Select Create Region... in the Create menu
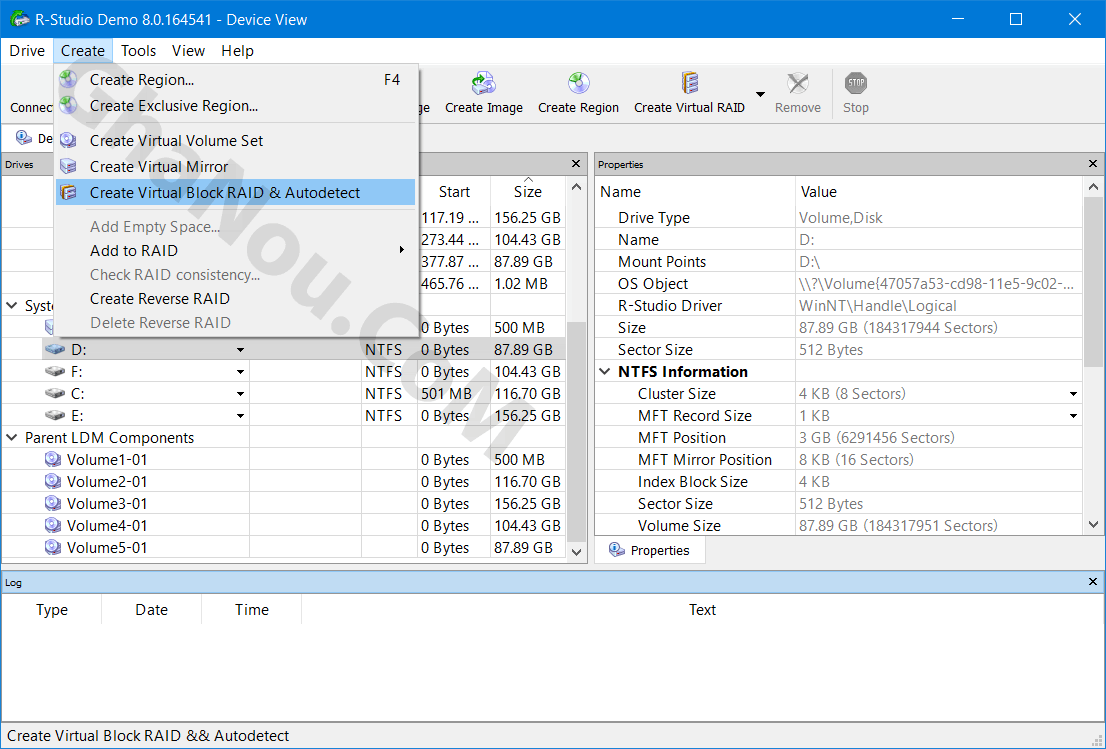The width and height of the screenshot is (1106, 749). click(236, 80)
